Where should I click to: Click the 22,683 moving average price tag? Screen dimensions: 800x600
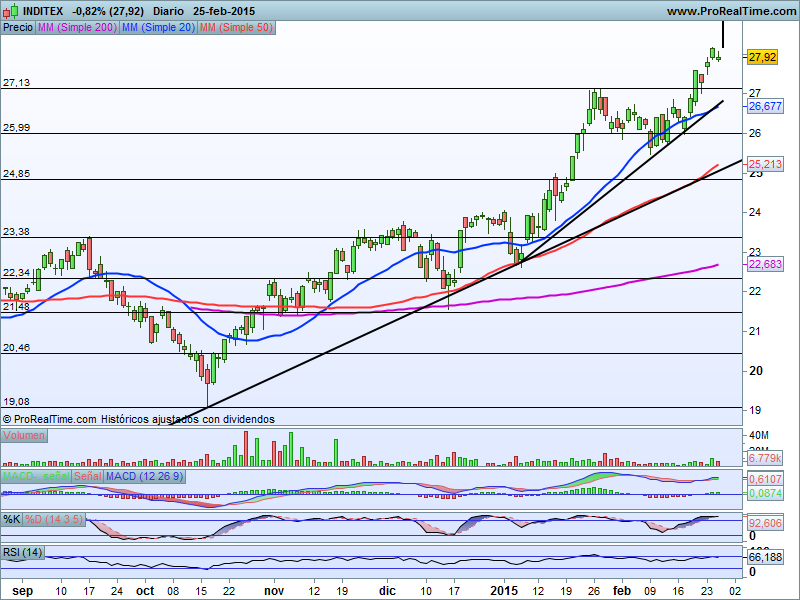tap(765, 264)
